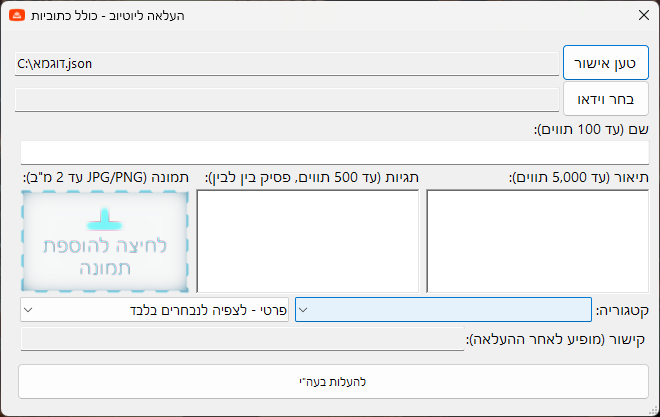Close the YouTube upload window
The image size is (660, 417).
point(643,16)
